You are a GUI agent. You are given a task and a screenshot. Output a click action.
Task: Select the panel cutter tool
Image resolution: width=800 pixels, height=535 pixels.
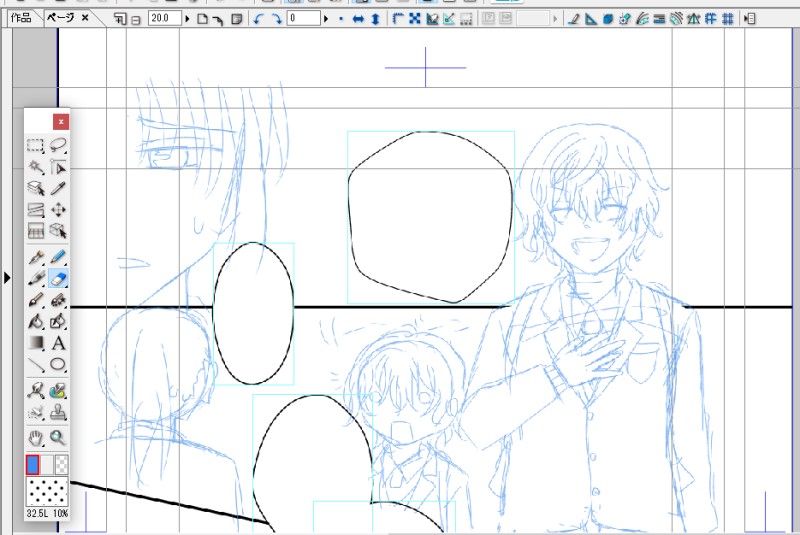(35, 210)
